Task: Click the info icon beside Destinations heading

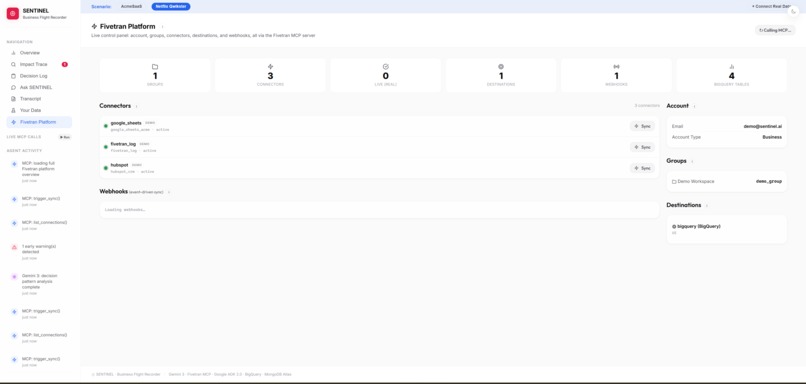Action: point(707,206)
